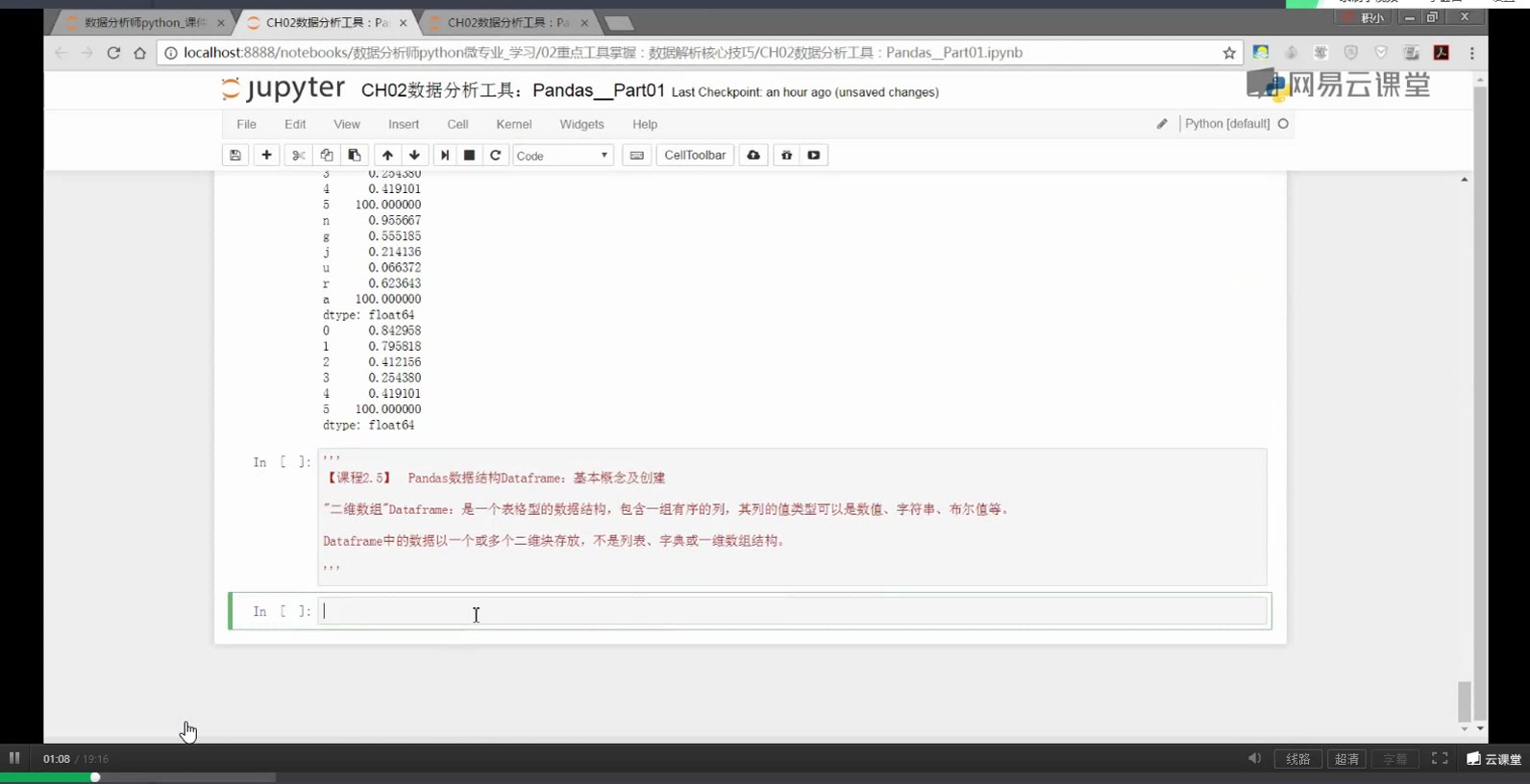Open the Widgets menu

click(x=582, y=124)
